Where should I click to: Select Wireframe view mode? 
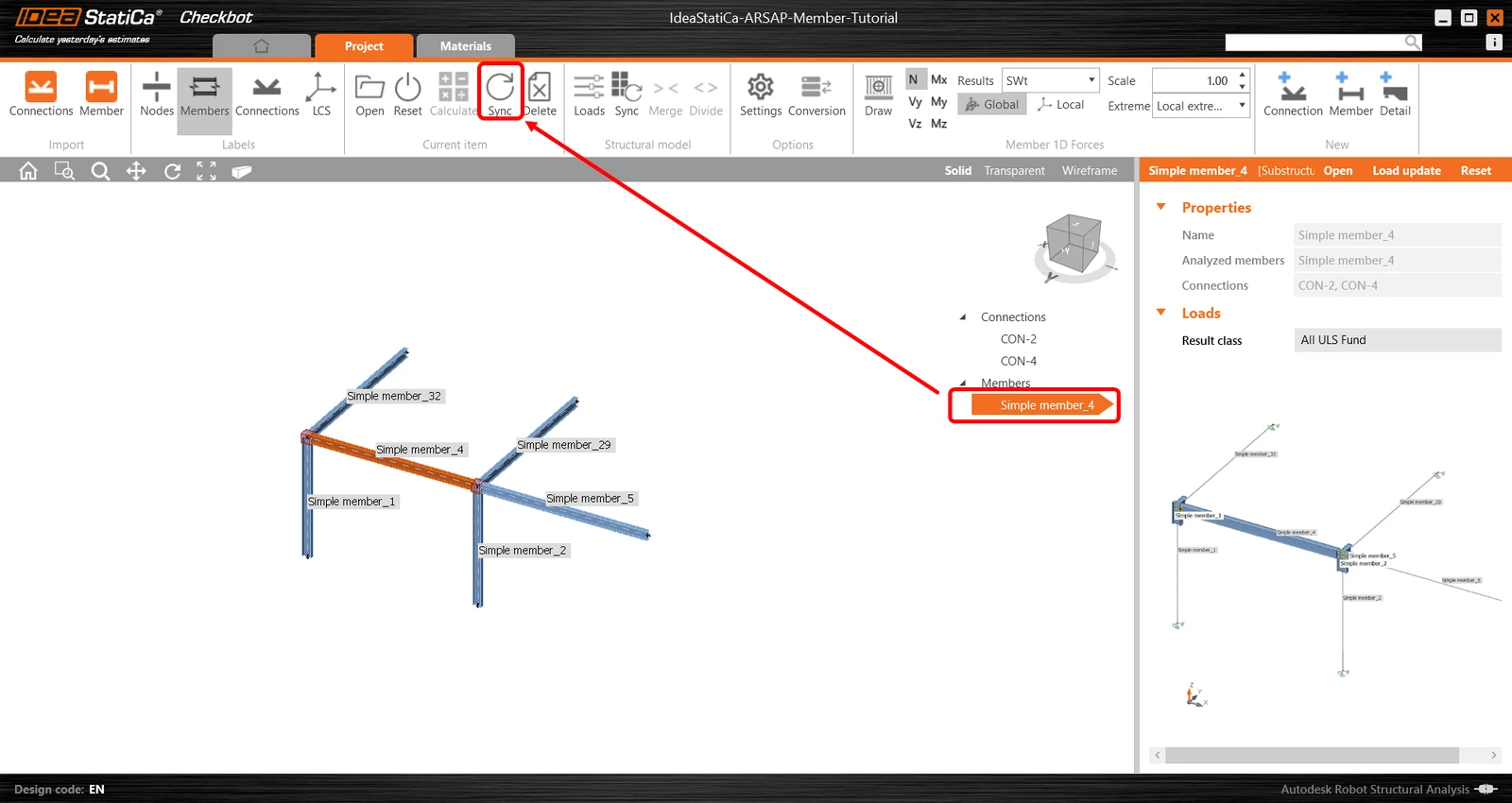(1089, 171)
